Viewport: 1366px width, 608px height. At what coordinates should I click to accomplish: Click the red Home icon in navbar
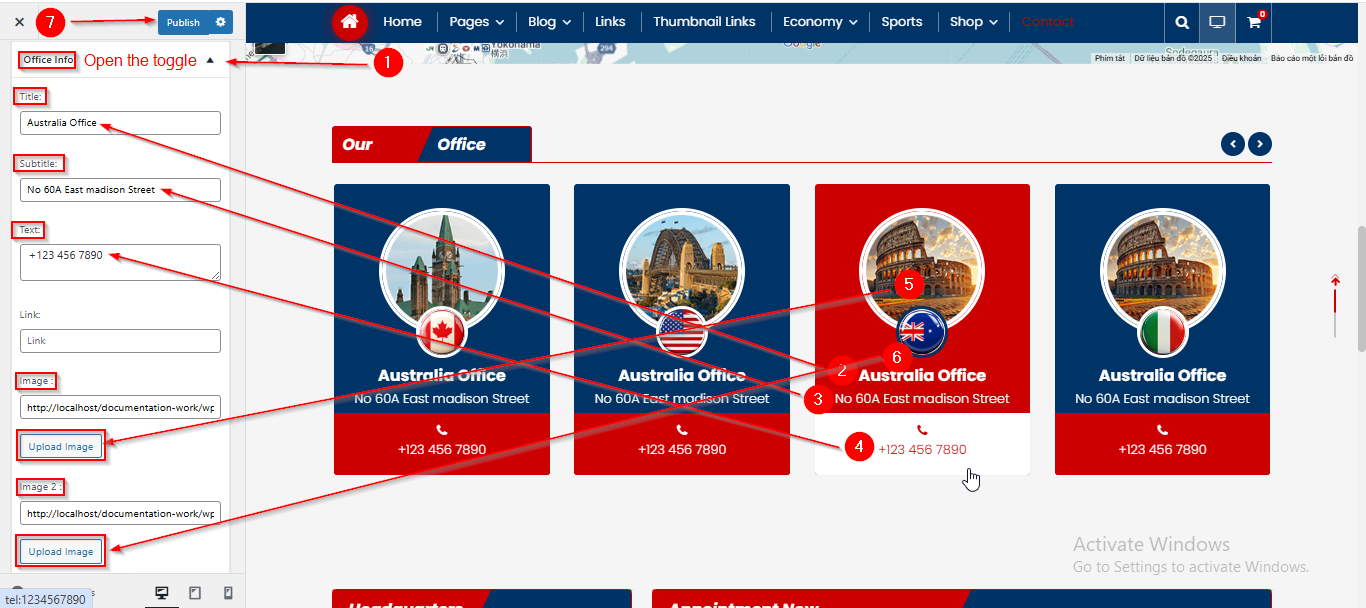pyautogui.click(x=349, y=22)
